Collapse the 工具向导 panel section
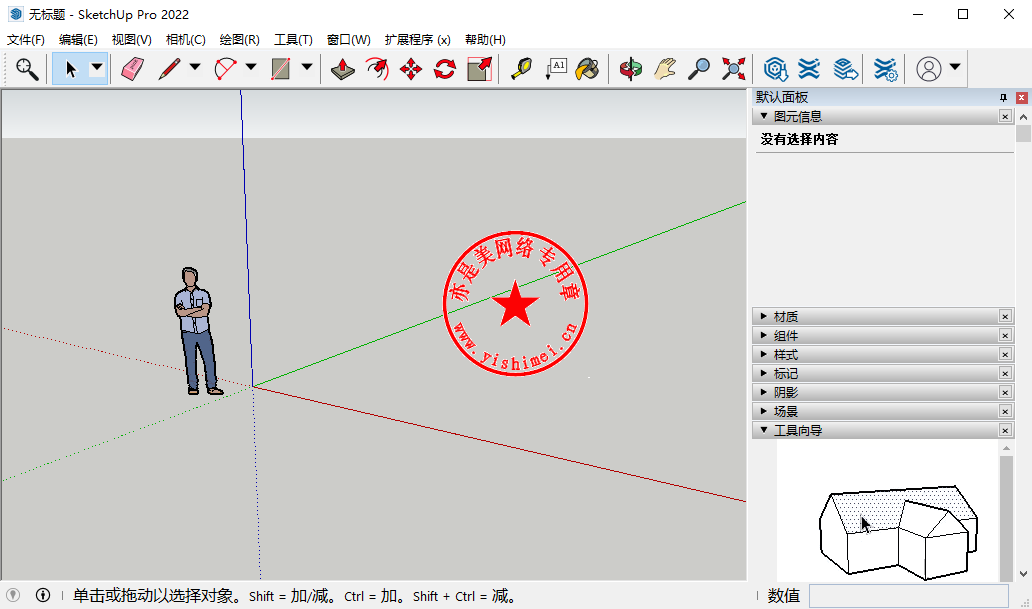The width and height of the screenshot is (1032, 609). coord(763,430)
